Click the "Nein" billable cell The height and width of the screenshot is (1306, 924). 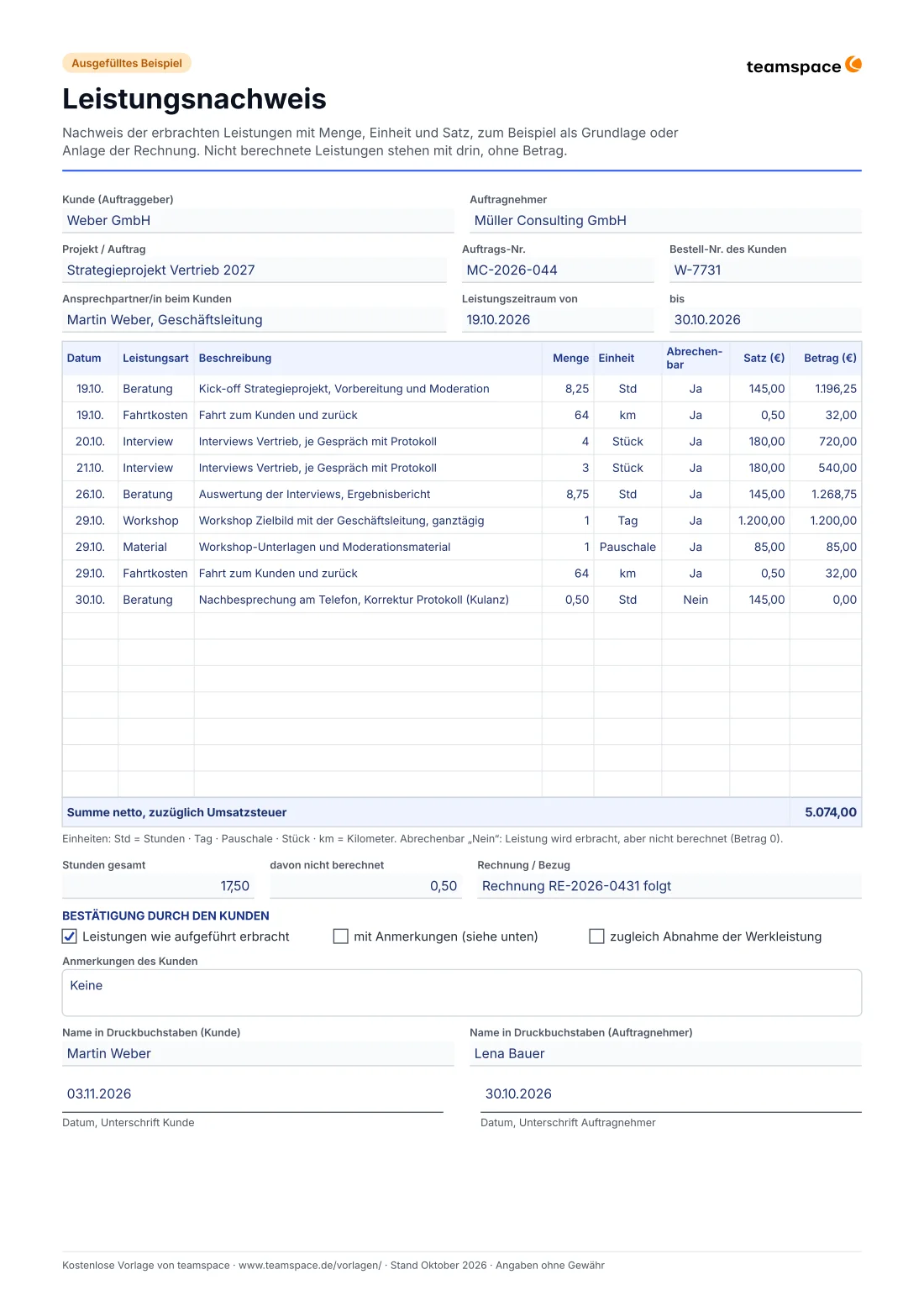tap(696, 601)
